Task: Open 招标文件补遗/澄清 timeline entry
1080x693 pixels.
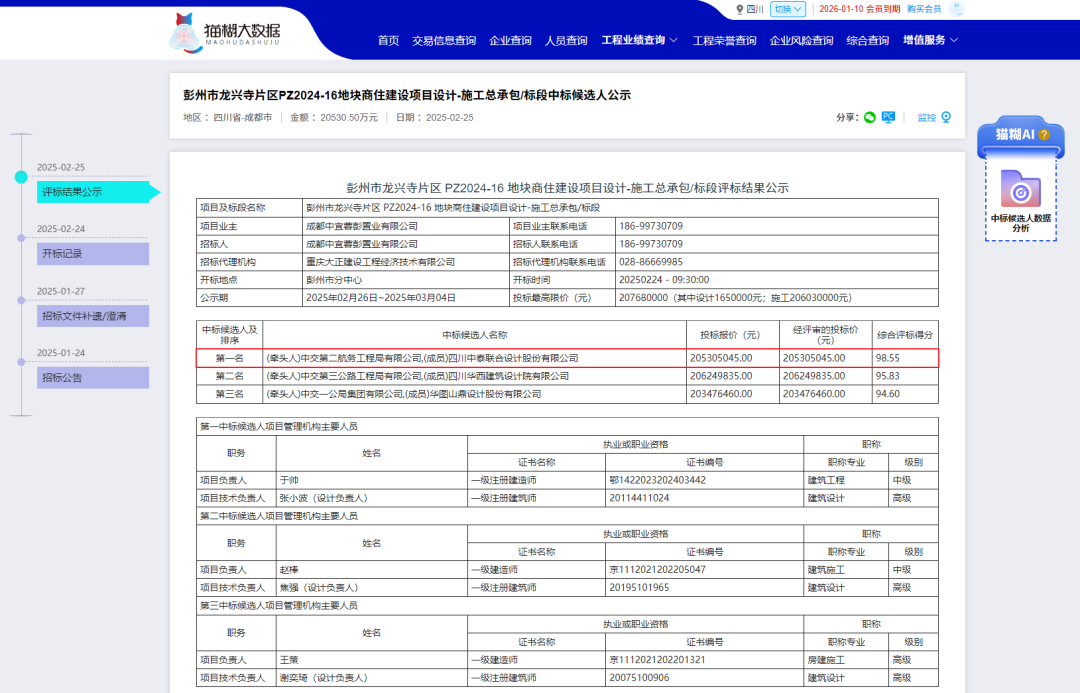Action: [92, 316]
